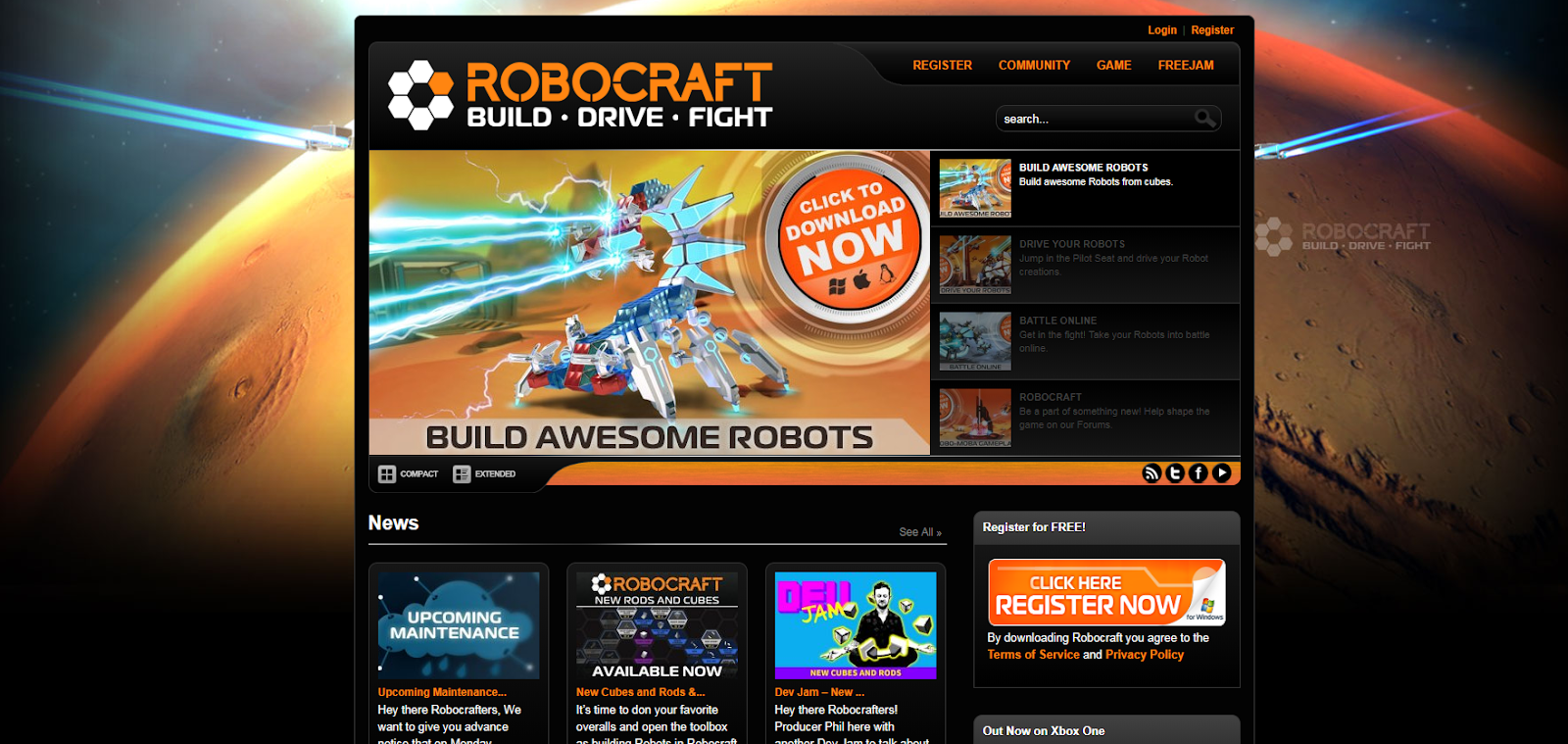
Task: Open the Dev Jam news image
Action: (856, 625)
